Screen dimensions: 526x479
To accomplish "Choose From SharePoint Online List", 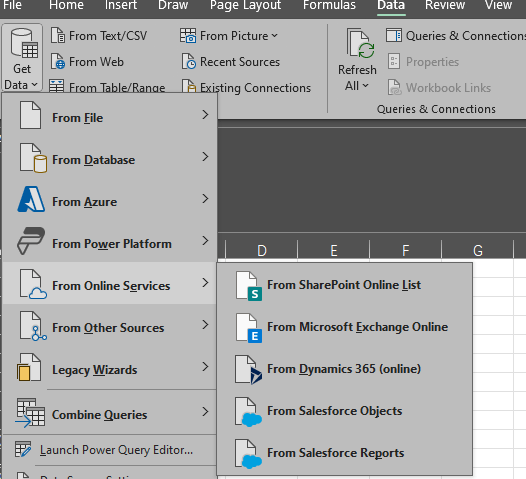I will tap(345, 285).
